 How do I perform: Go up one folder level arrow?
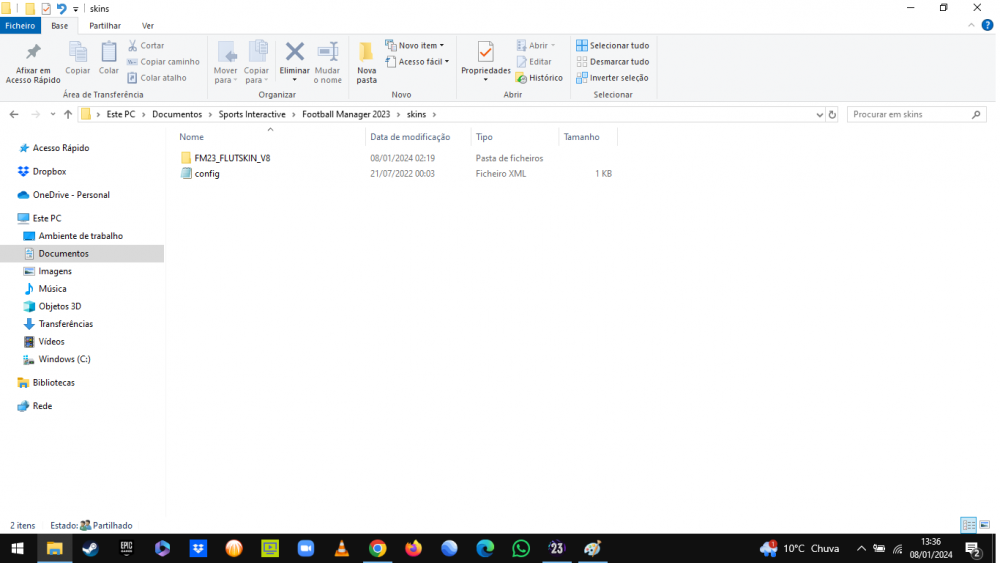68,115
